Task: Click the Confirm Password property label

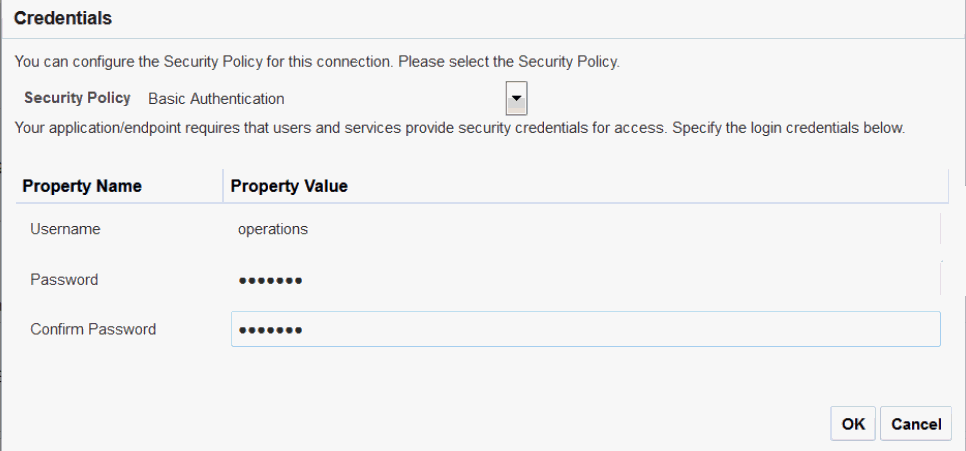Action: pos(93,329)
